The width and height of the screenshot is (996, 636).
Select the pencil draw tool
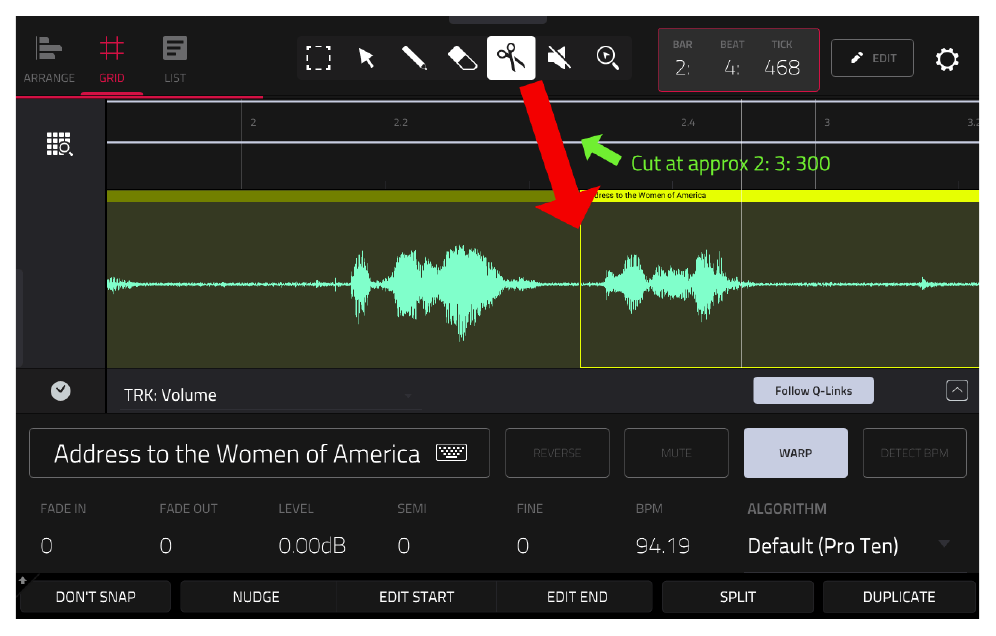coord(414,58)
